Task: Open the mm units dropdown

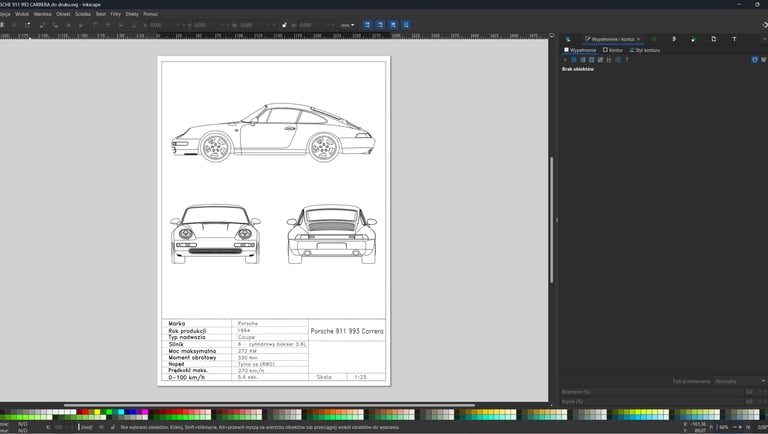Action: coord(346,24)
